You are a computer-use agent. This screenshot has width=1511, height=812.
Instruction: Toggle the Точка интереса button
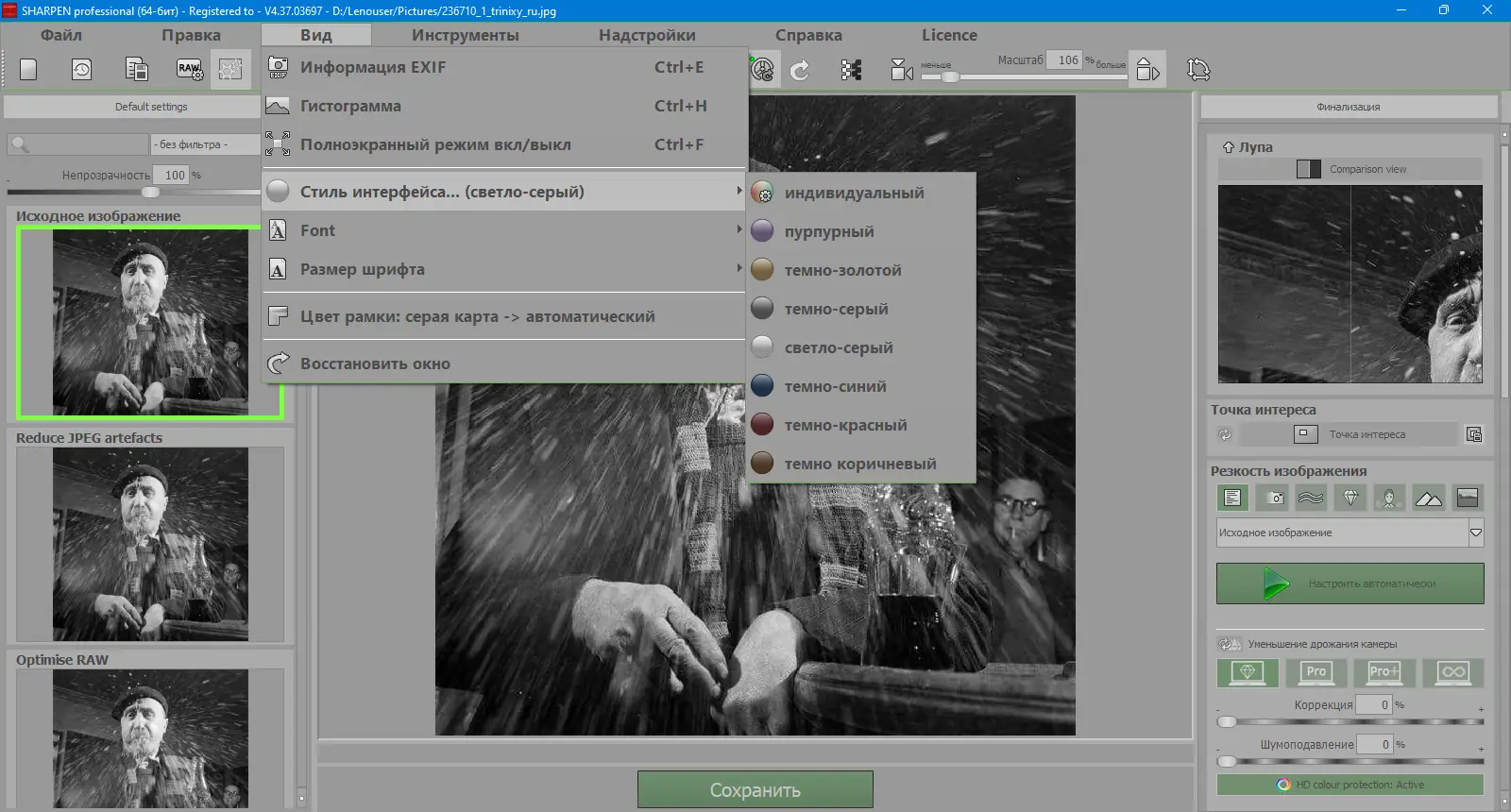(1349, 434)
